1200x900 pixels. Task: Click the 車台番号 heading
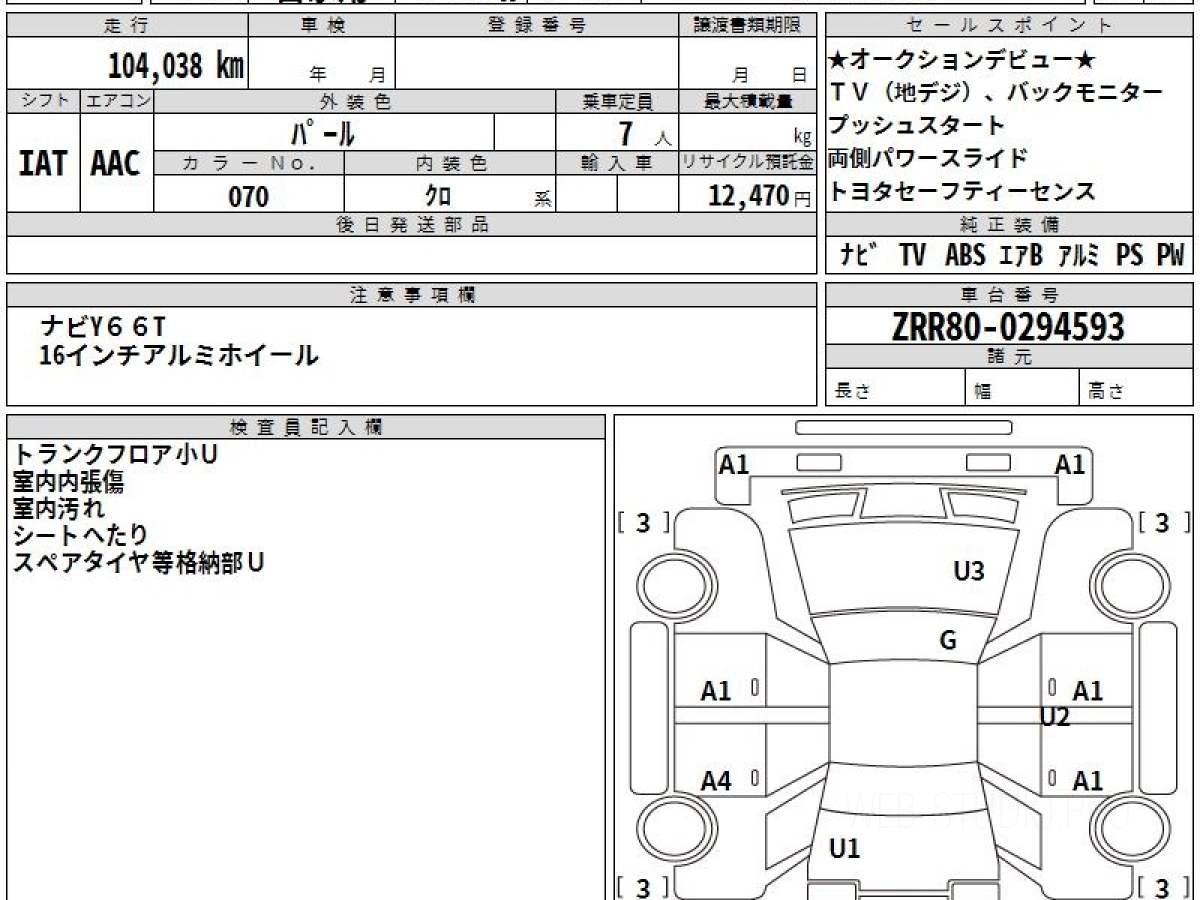(x=1009, y=294)
